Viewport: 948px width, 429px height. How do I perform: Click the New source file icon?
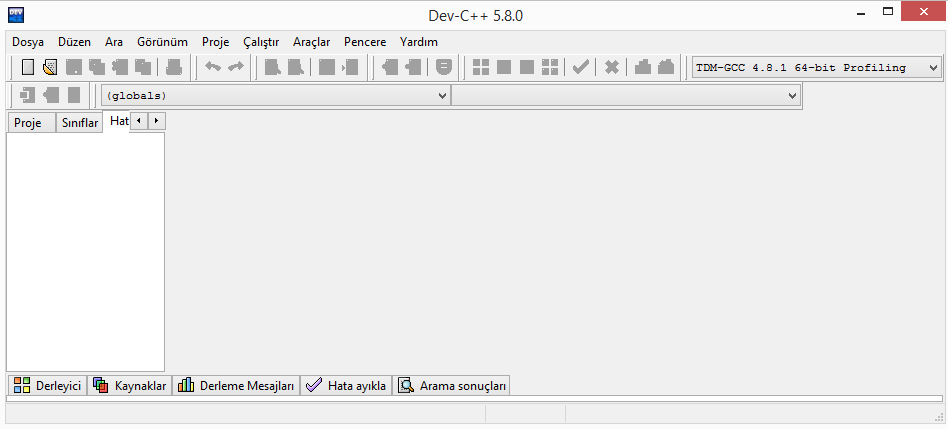tap(28, 68)
